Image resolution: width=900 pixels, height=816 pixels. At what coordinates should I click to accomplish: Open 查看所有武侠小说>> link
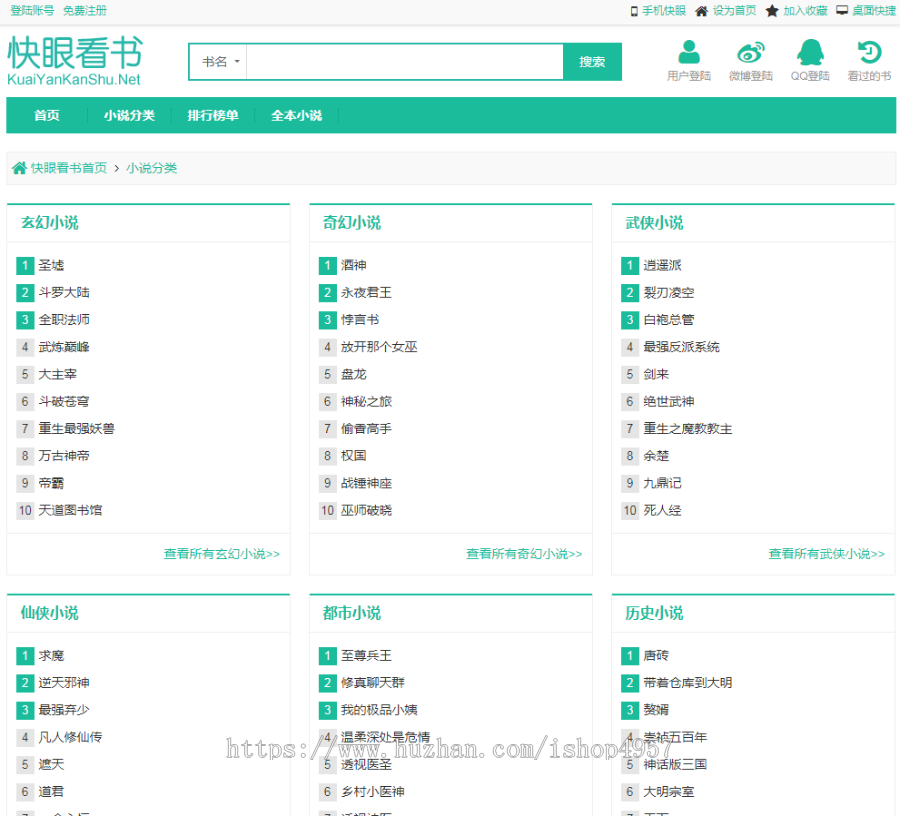(x=827, y=554)
